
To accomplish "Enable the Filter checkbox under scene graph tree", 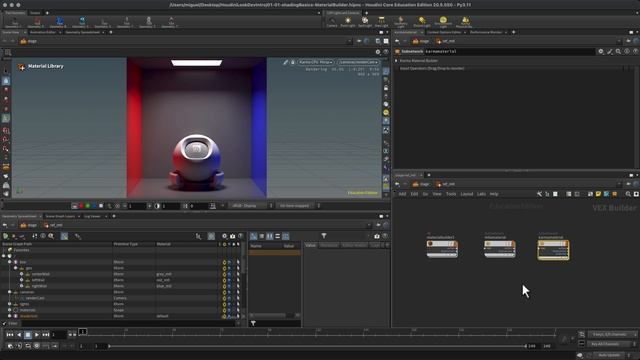I will pyautogui.click(x=4, y=323).
